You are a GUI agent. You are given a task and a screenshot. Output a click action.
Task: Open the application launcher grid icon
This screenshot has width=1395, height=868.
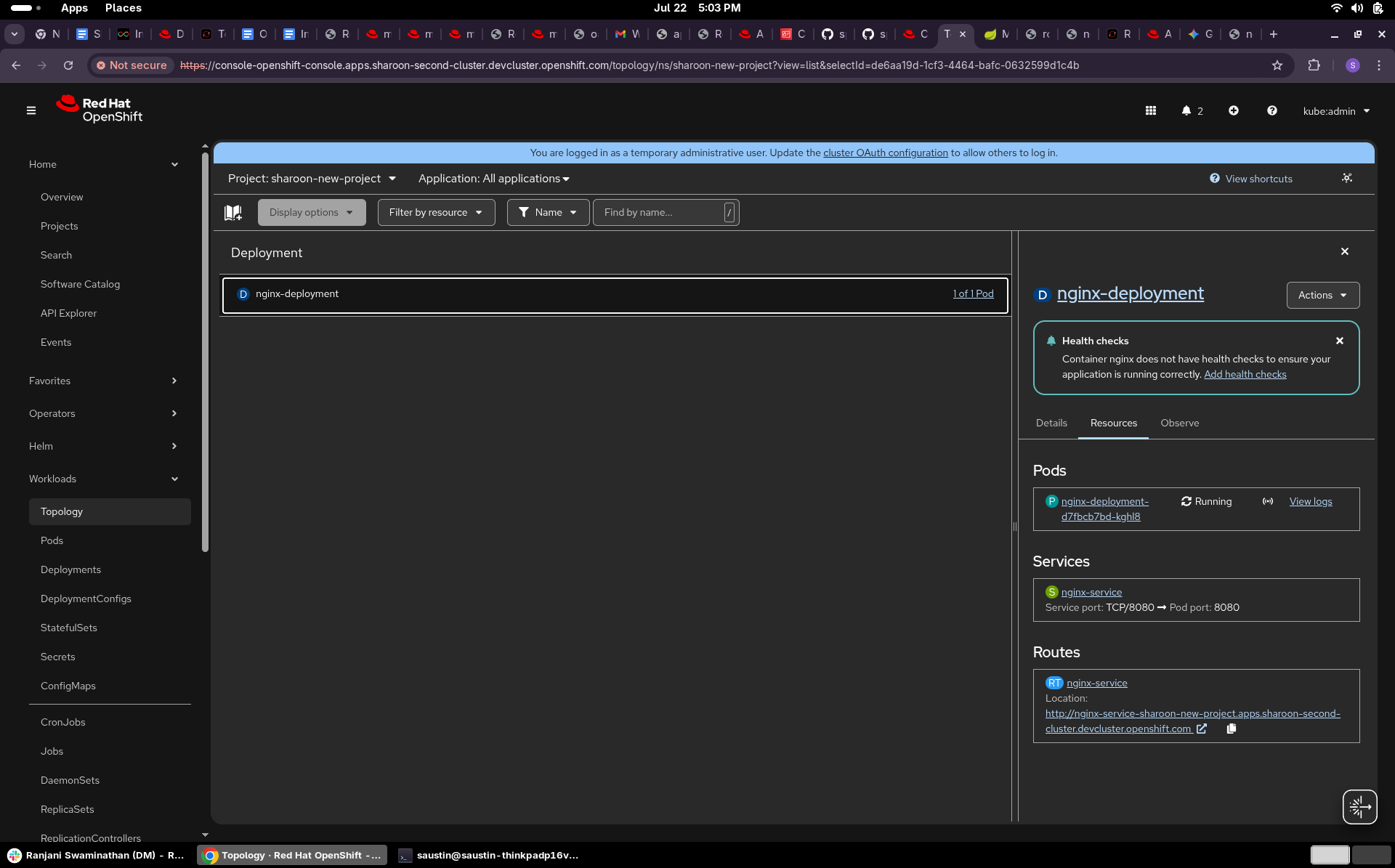(1151, 110)
